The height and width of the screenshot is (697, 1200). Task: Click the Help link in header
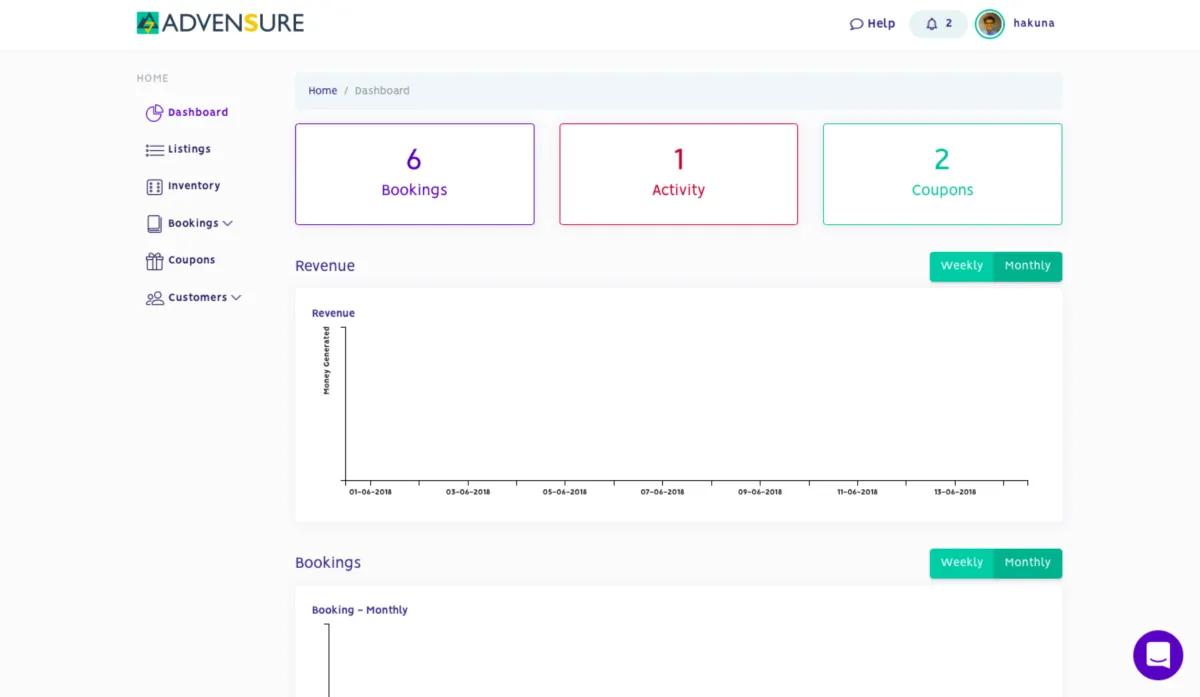pyautogui.click(x=881, y=24)
